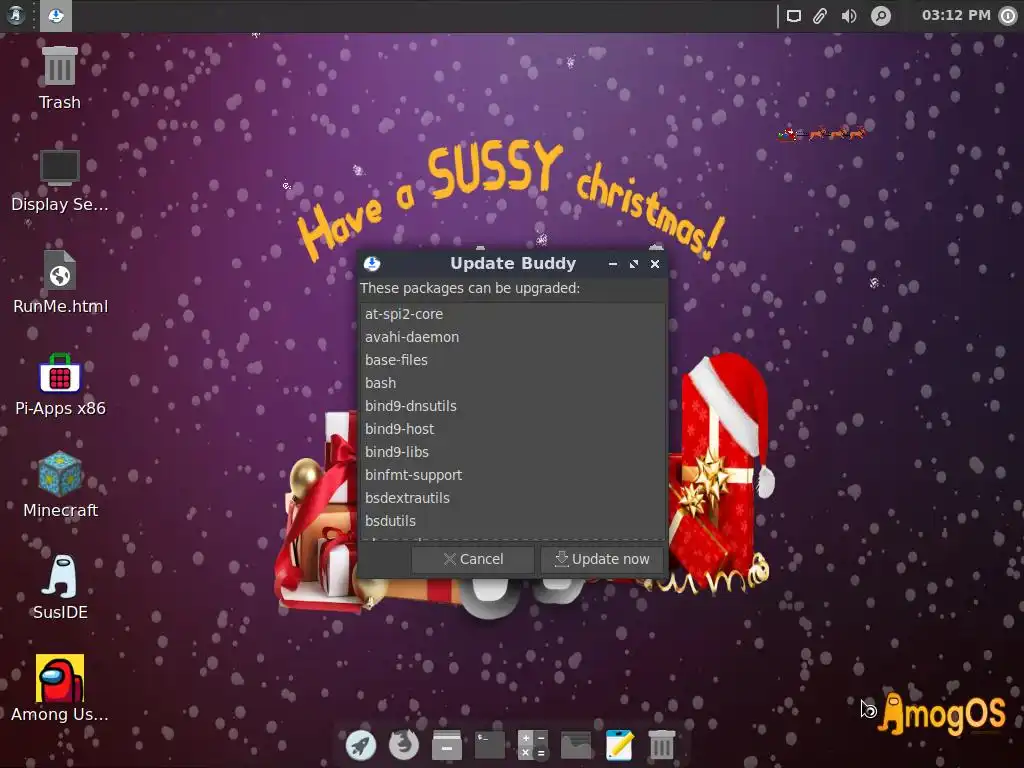
Task: Select the bsdextrautils package row
Action: click(x=513, y=498)
